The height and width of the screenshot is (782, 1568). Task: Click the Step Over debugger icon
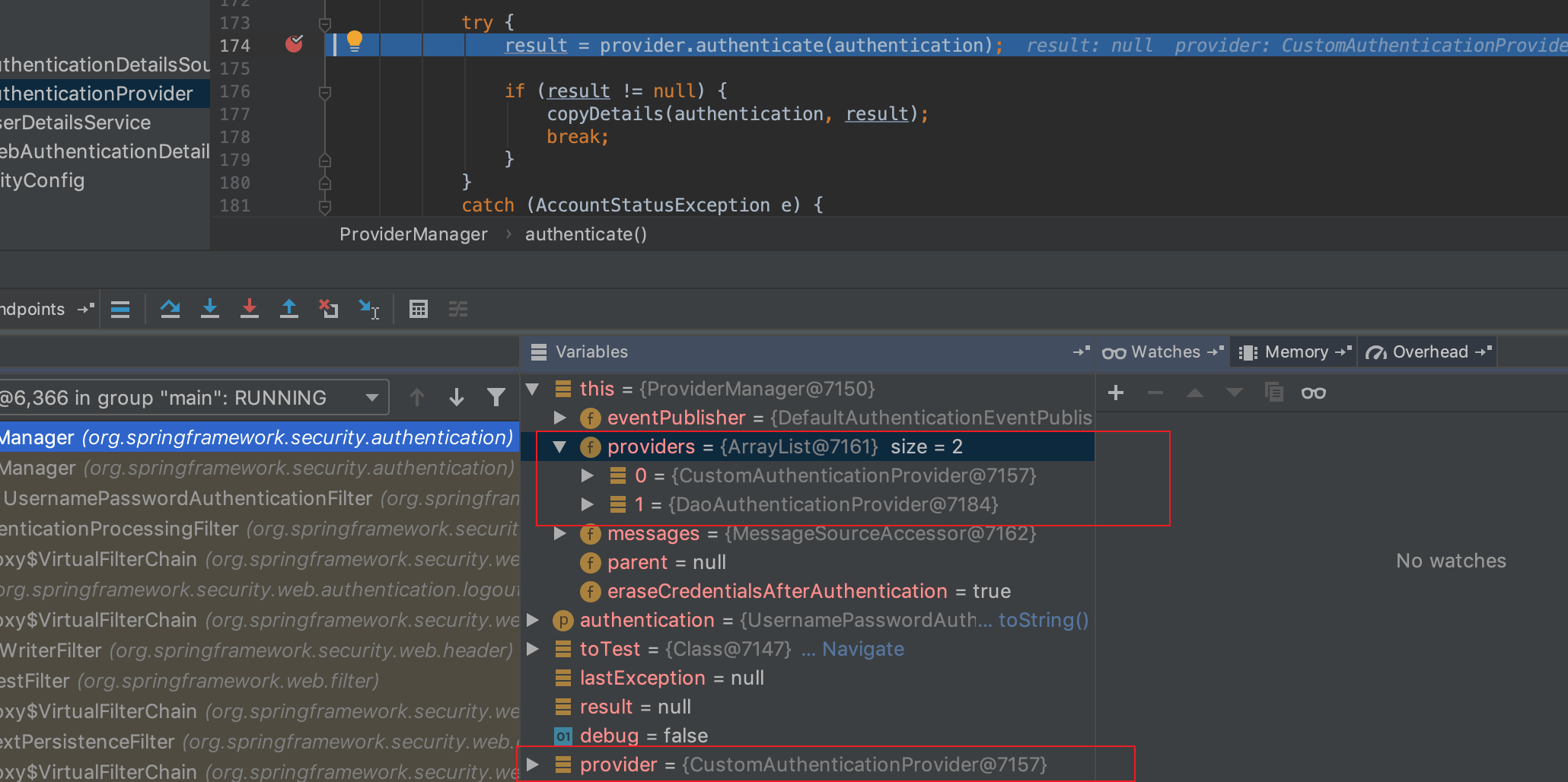171,309
